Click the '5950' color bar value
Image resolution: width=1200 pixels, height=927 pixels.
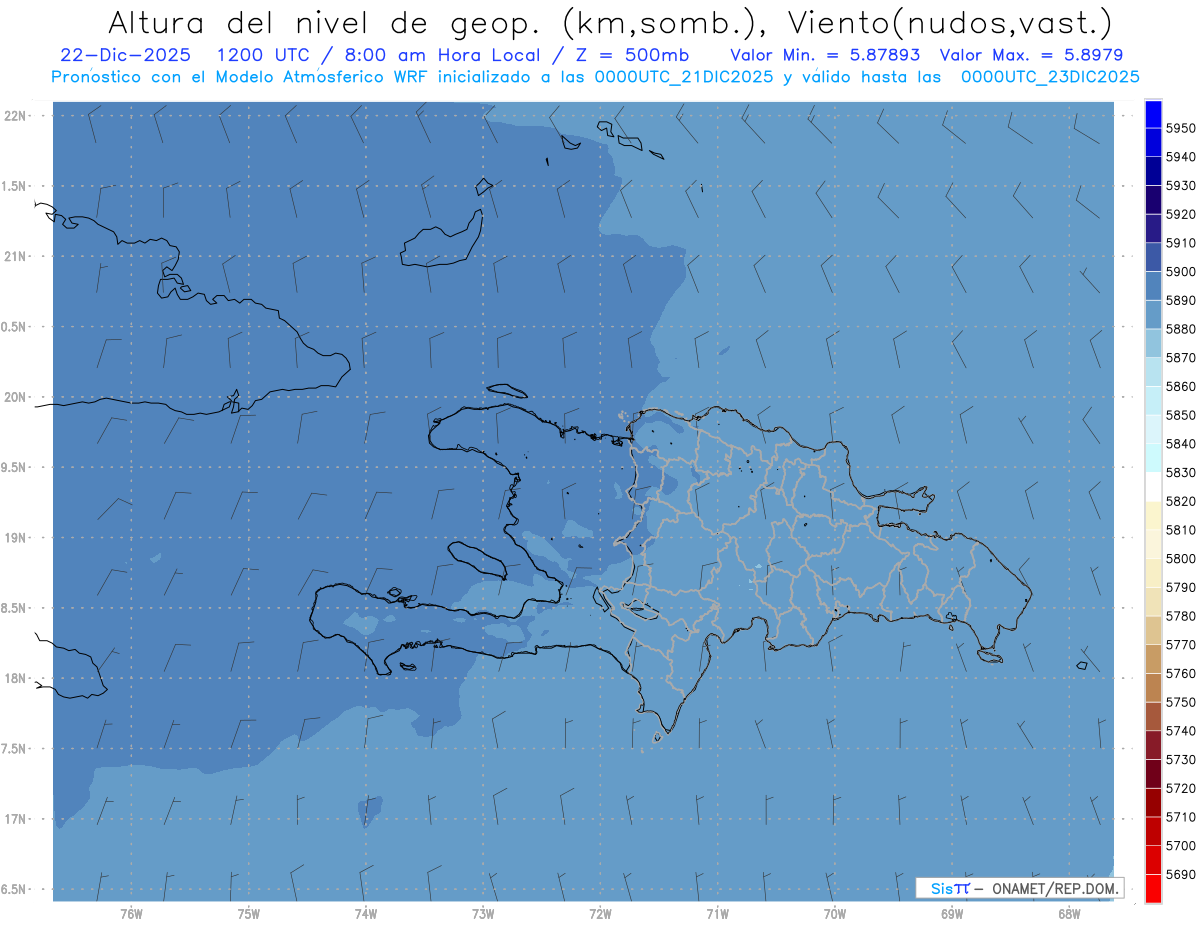click(x=1180, y=128)
